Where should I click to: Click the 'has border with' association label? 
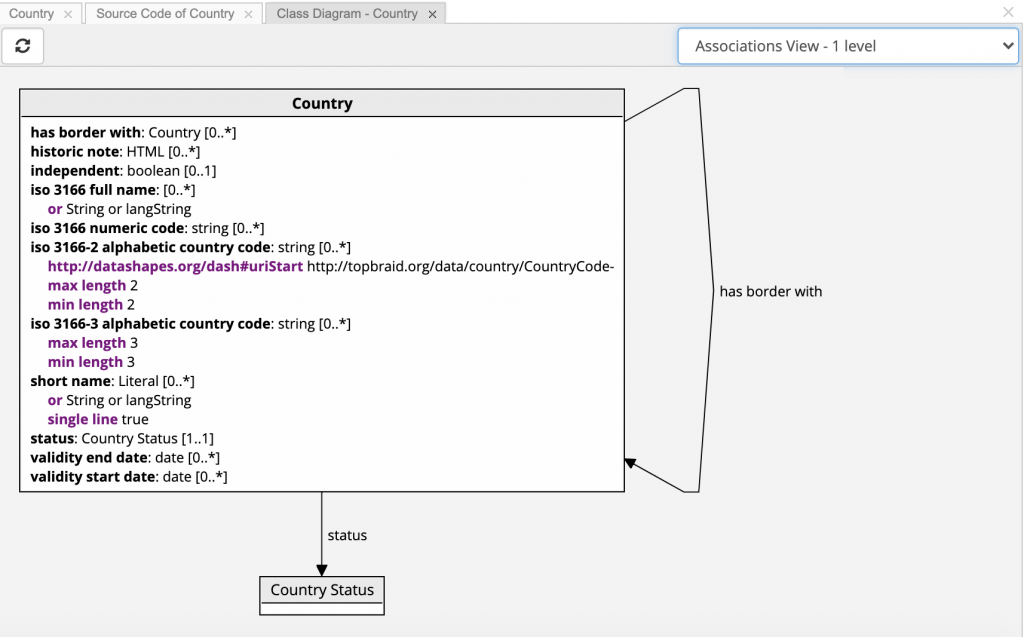771,291
